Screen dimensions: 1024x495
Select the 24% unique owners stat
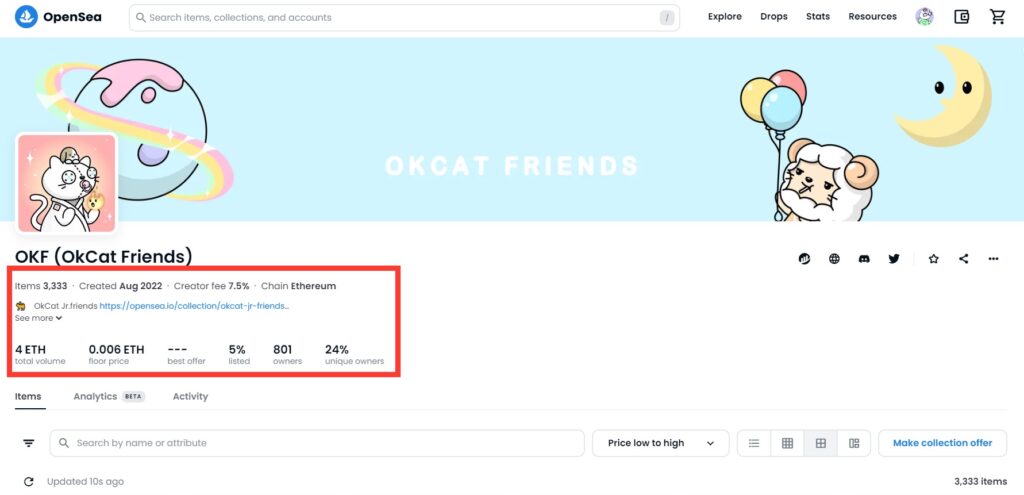point(354,354)
